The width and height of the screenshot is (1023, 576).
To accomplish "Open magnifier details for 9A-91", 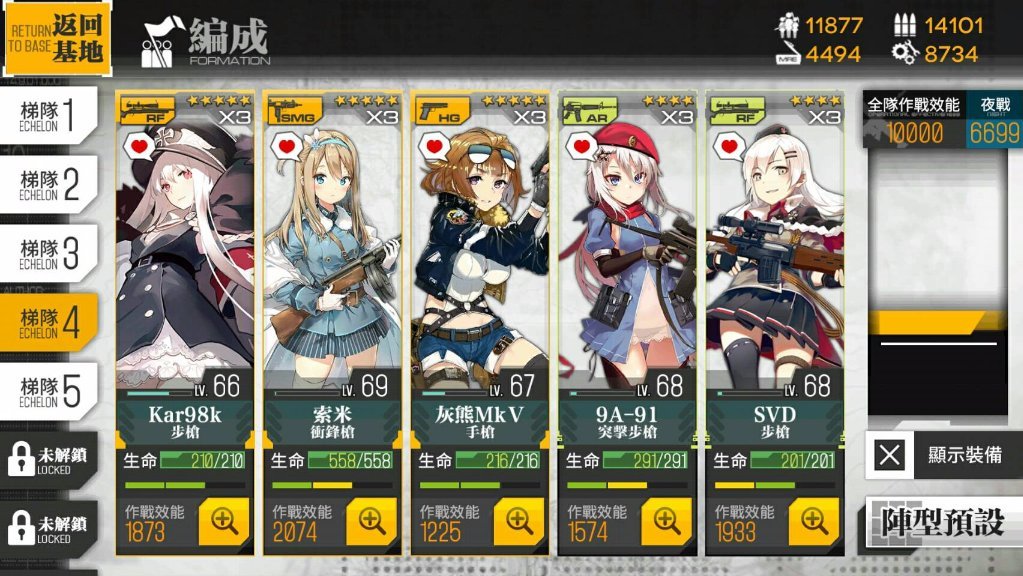I will pyautogui.click(x=666, y=521).
